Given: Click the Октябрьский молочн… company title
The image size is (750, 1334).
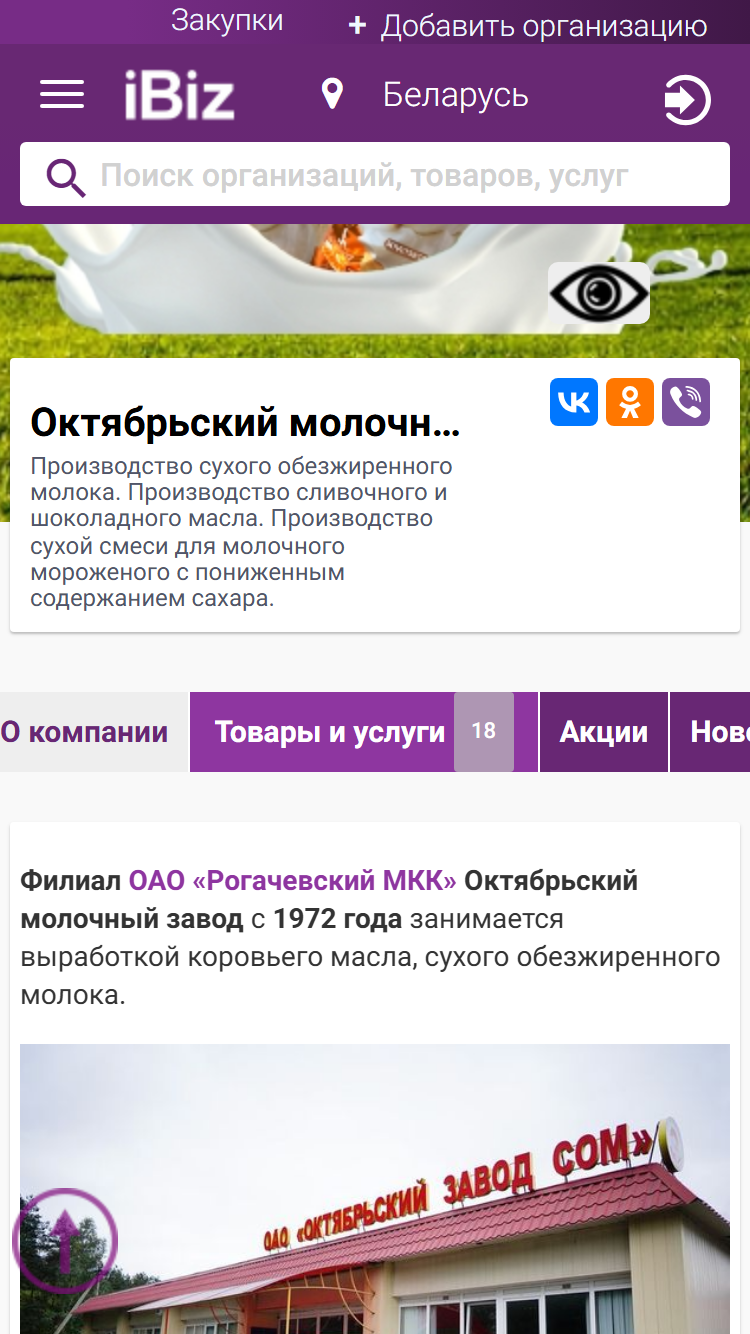Looking at the screenshot, I should tap(245, 423).
